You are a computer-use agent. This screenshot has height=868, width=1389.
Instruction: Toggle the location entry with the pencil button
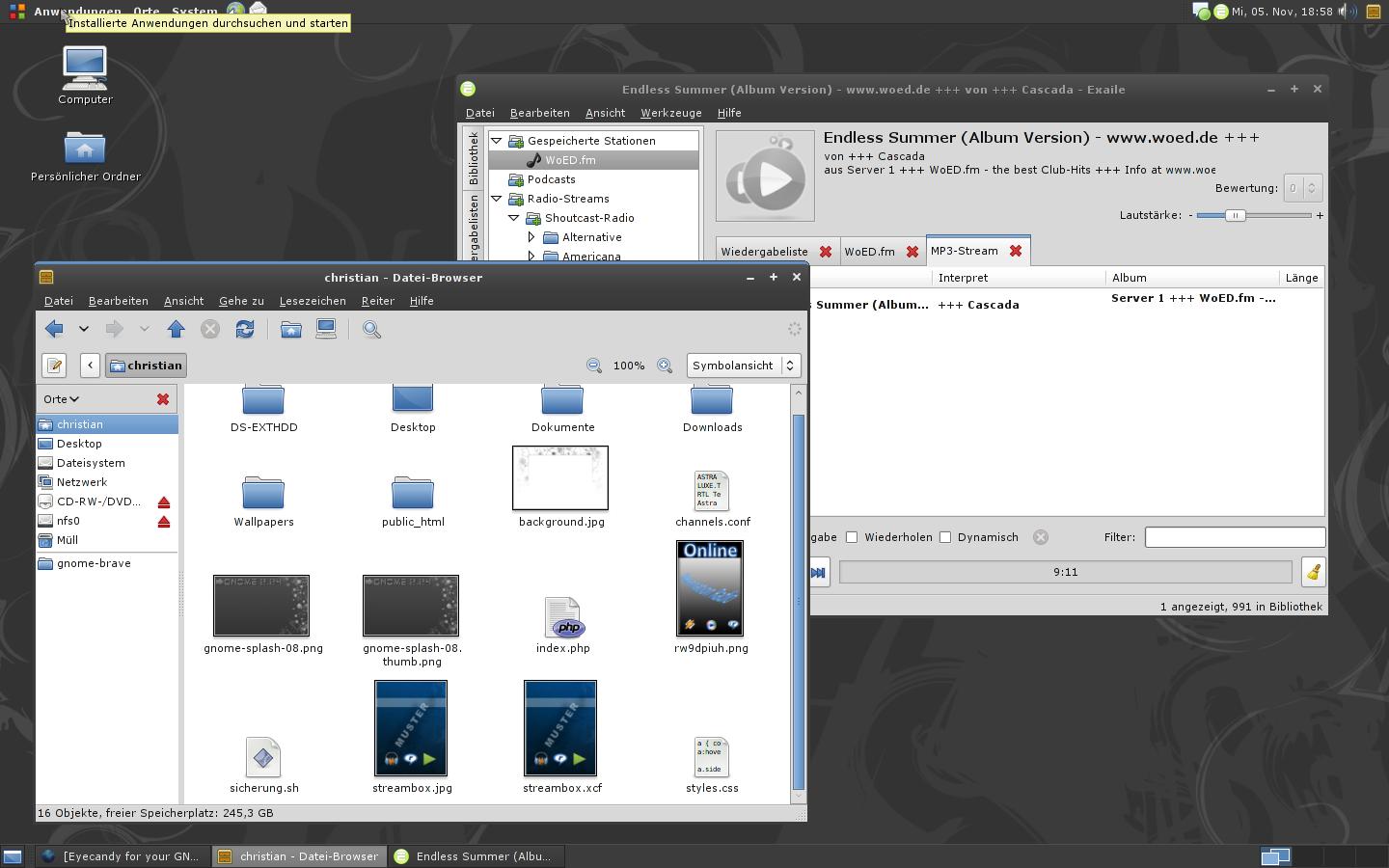coord(54,366)
